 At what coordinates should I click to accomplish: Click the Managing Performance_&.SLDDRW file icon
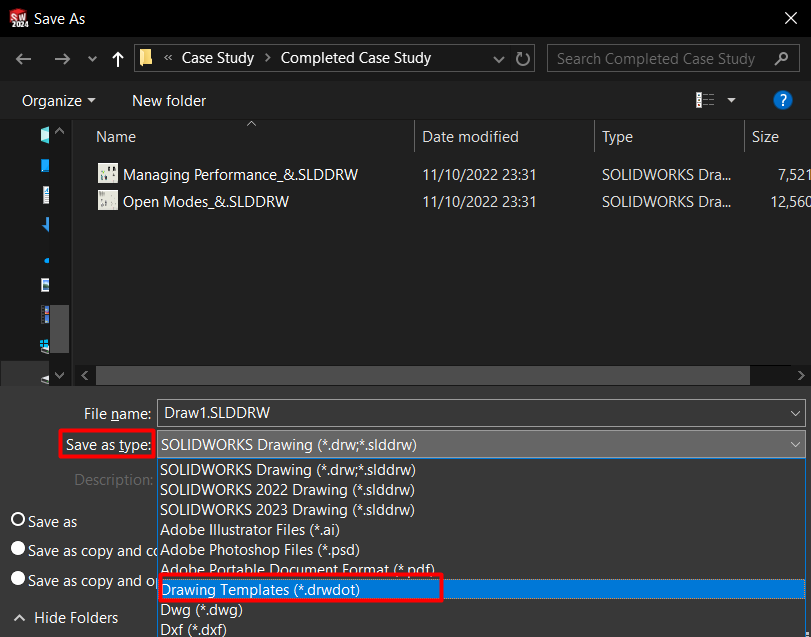[108, 174]
